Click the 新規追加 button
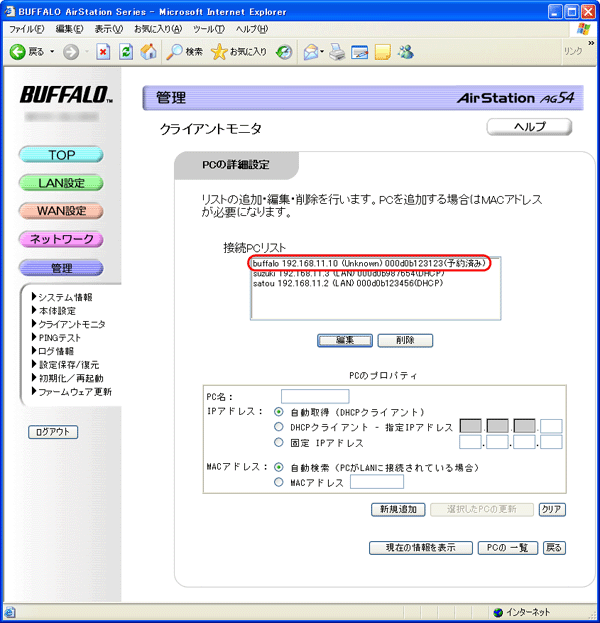 (398, 509)
